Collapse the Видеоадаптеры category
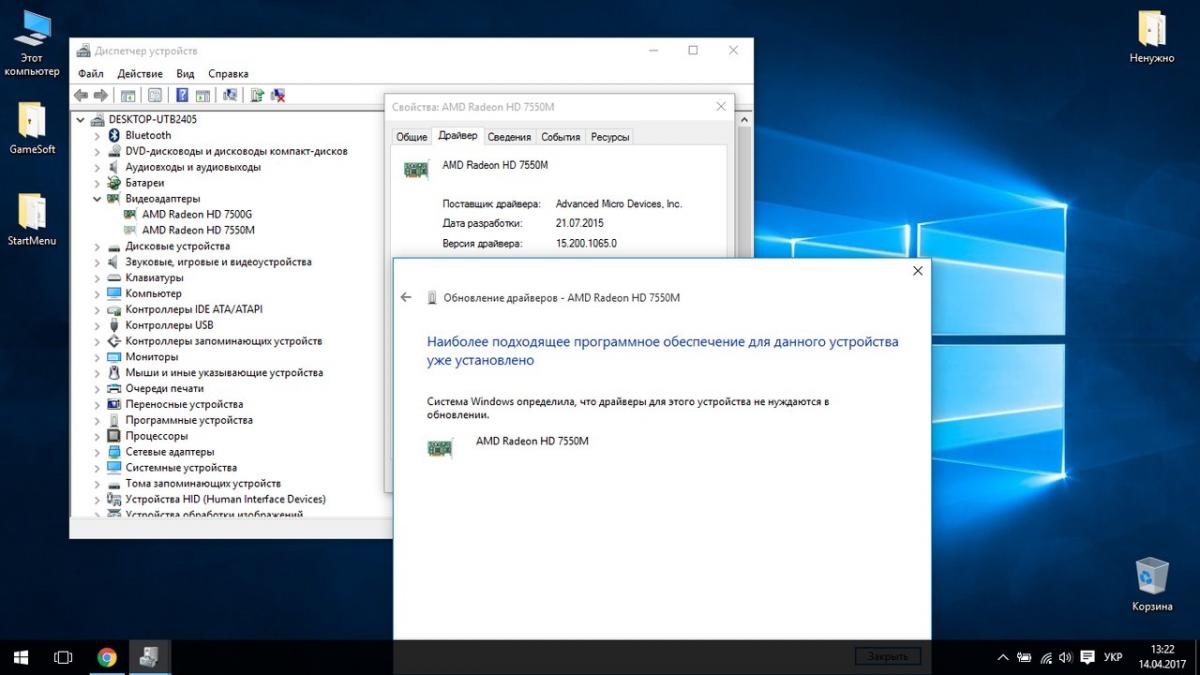1200x675 pixels. [x=97, y=199]
